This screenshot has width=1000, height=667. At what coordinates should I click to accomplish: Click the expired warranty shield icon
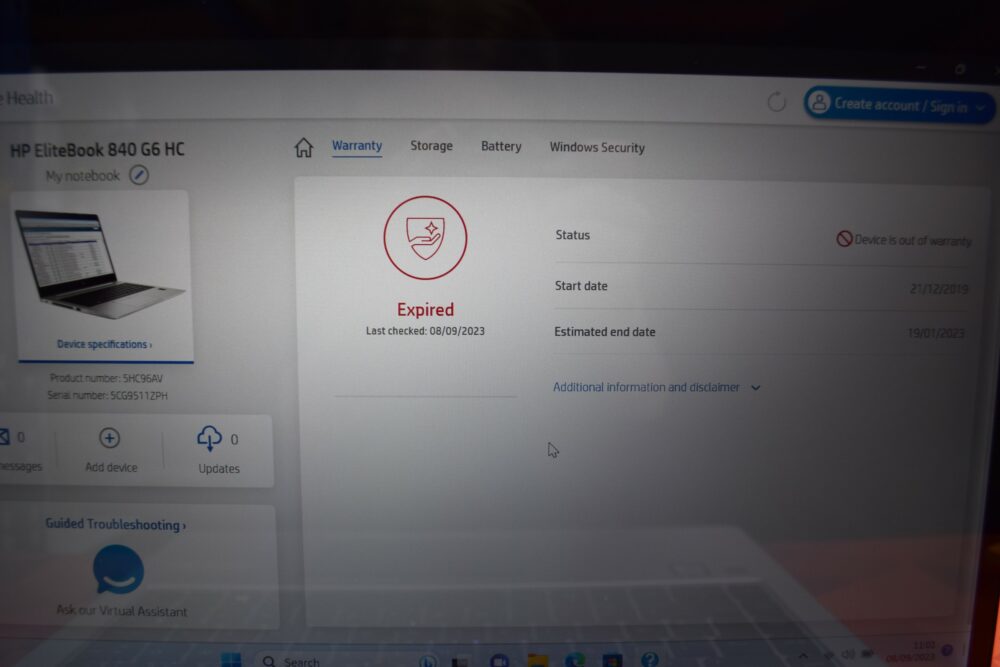click(x=425, y=238)
